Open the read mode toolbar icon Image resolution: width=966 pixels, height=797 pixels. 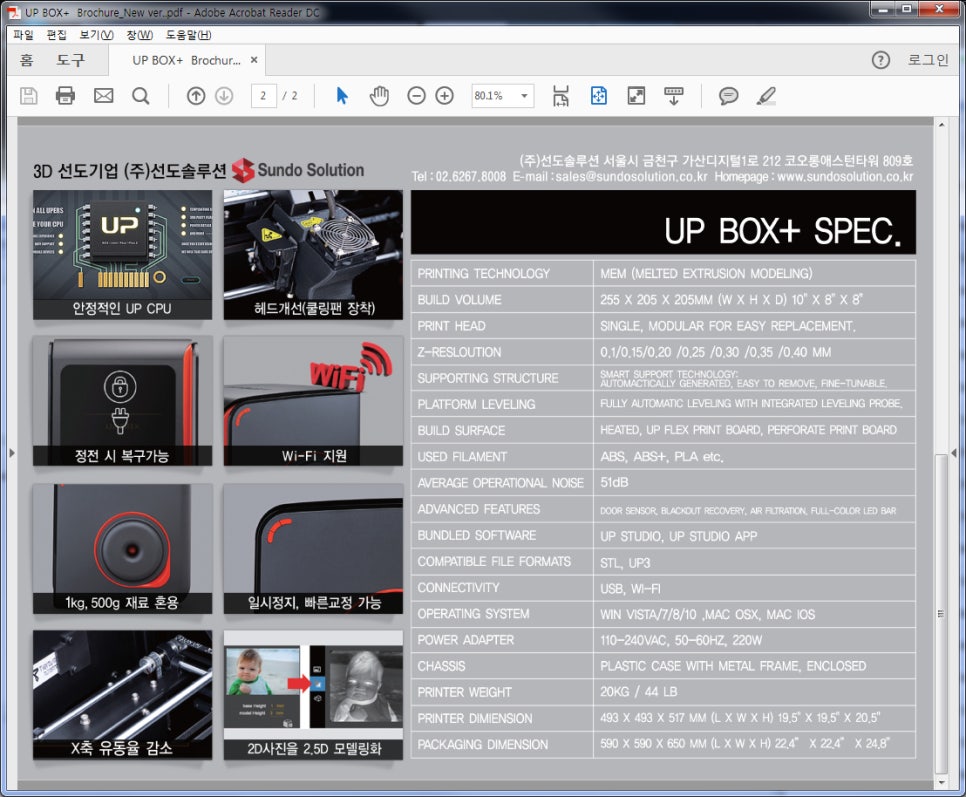pyautogui.click(x=673, y=96)
